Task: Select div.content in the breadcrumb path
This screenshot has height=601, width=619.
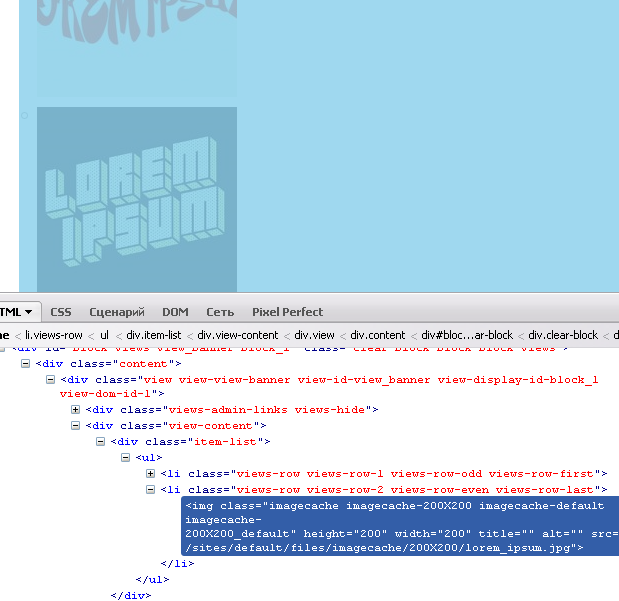Action: pos(378,335)
